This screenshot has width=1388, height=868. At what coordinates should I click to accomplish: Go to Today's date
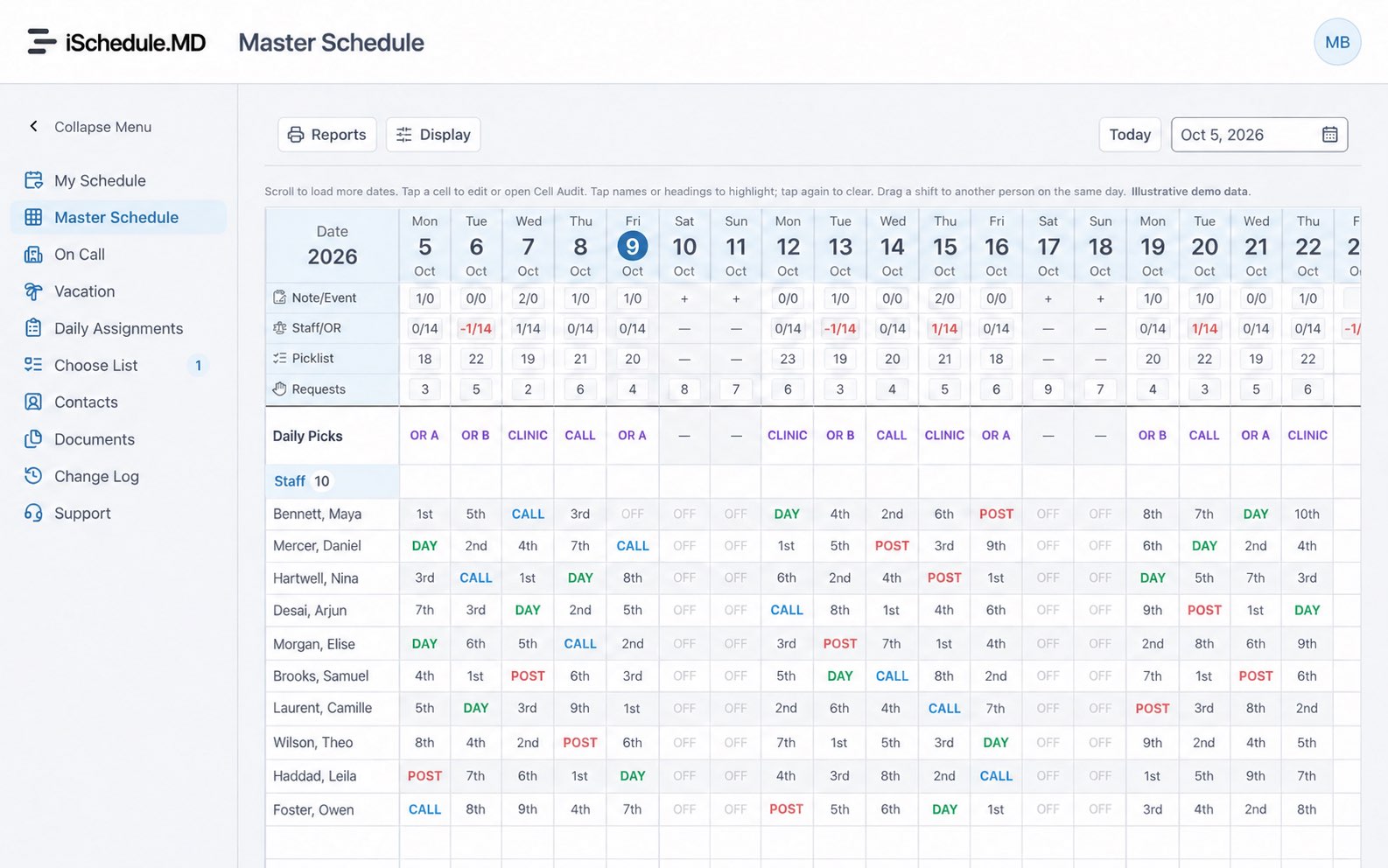point(1130,135)
